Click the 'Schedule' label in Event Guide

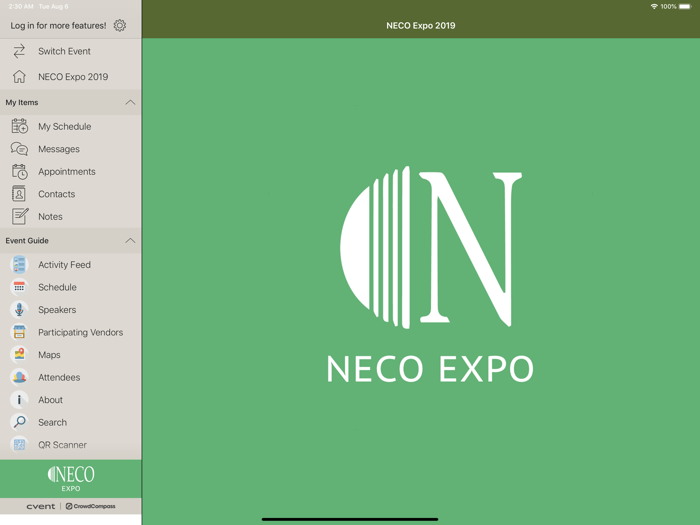click(x=57, y=287)
